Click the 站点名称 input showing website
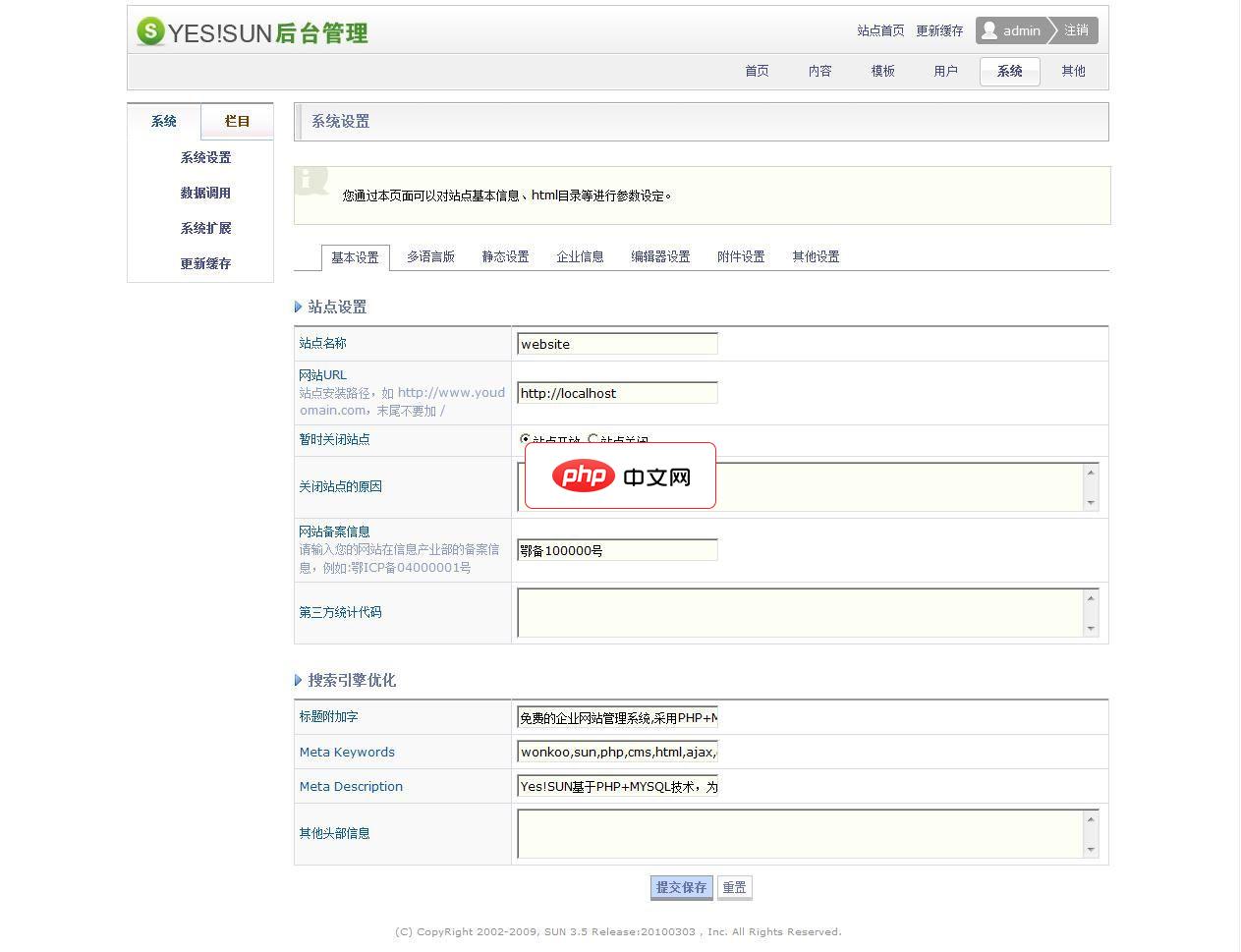Viewport: 1241px width, 952px height. point(617,344)
